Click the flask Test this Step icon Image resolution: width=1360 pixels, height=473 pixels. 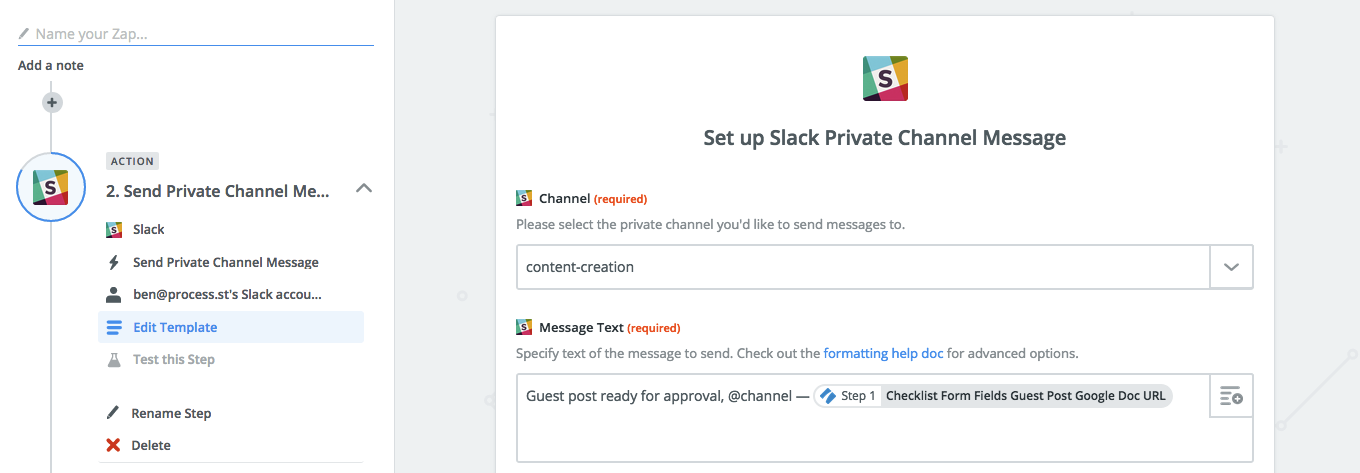click(x=113, y=359)
